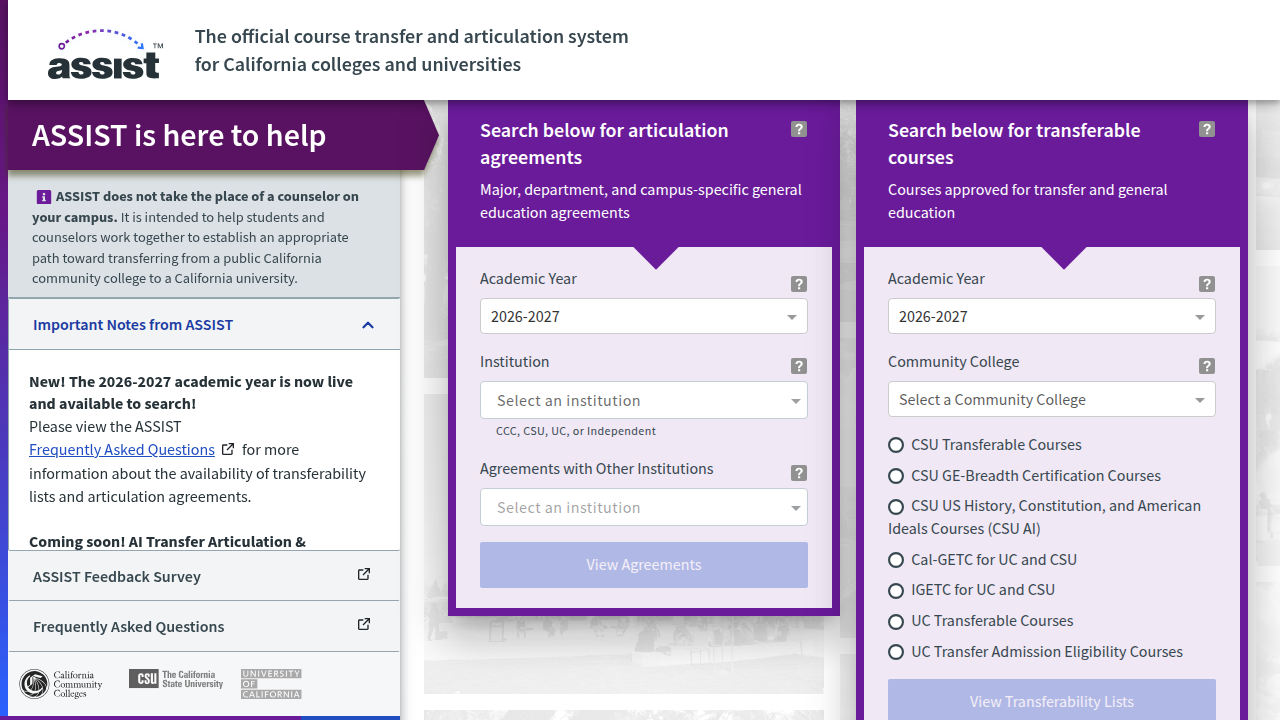This screenshot has width=1280, height=720.
Task: Collapse Important Notes from ASSIST section
Action: point(368,325)
